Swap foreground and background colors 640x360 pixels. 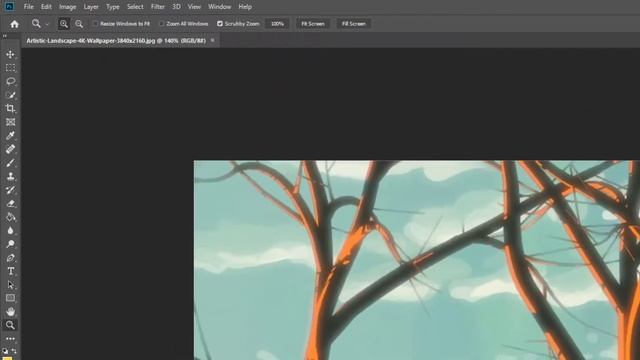14,351
